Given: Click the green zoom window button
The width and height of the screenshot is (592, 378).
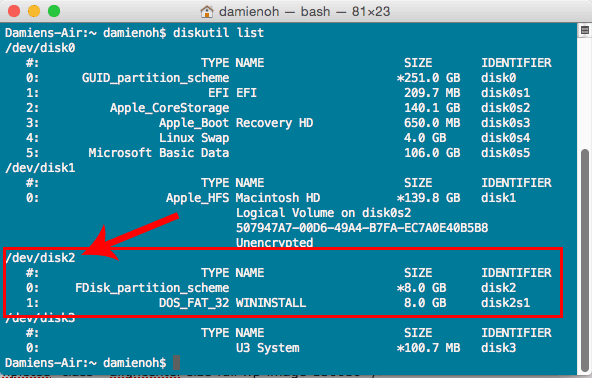Looking at the screenshot, I should pyautogui.click(x=54, y=11).
